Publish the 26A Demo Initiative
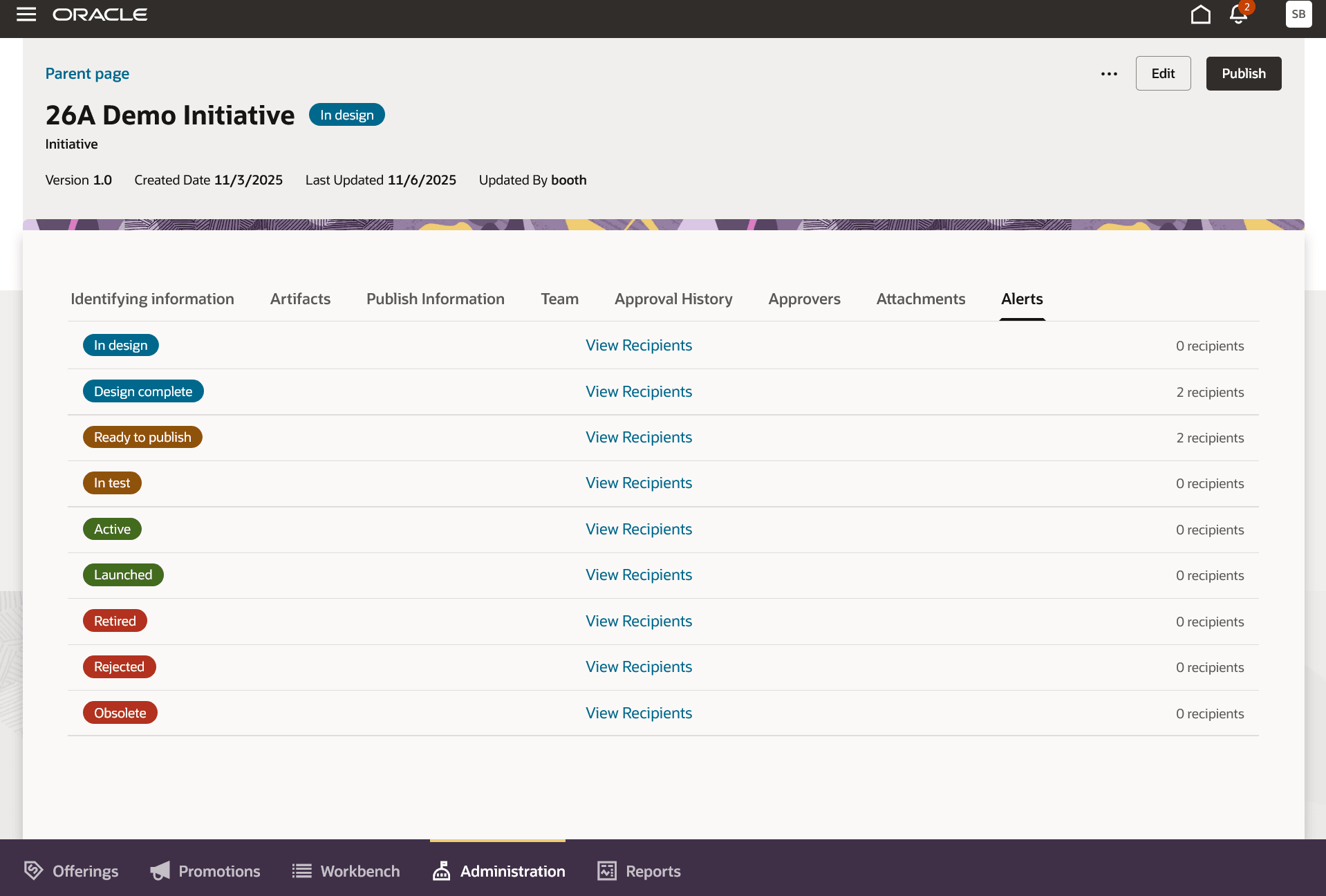1326x896 pixels. pyautogui.click(x=1243, y=73)
